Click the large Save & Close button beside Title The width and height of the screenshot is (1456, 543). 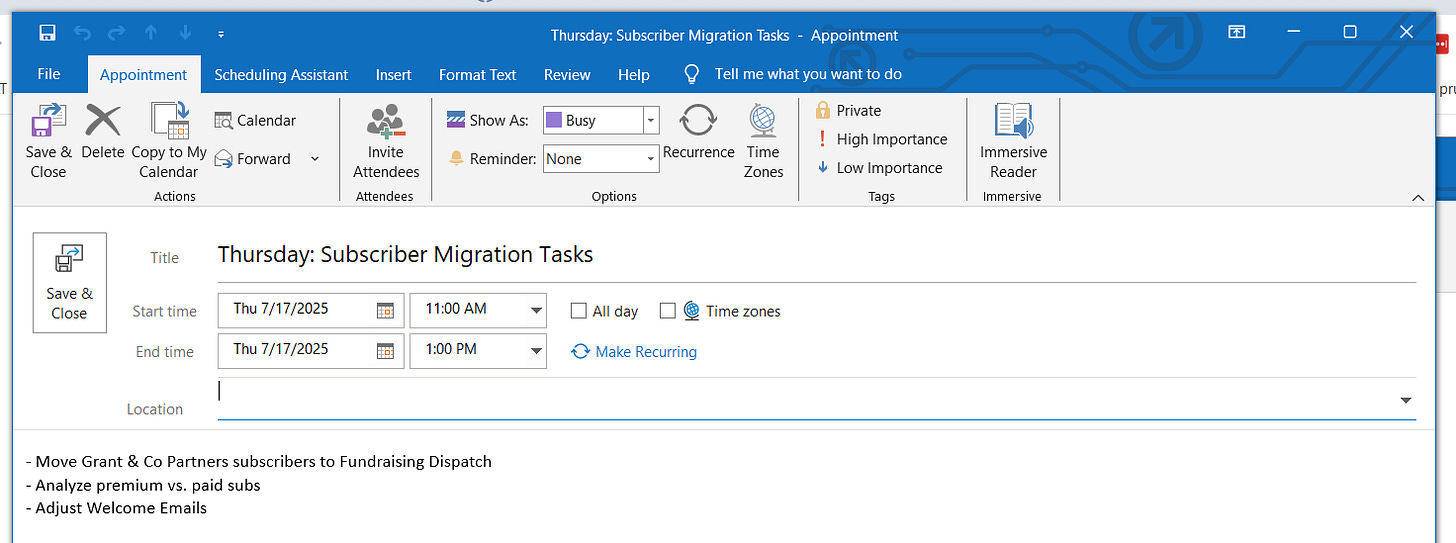tap(70, 282)
